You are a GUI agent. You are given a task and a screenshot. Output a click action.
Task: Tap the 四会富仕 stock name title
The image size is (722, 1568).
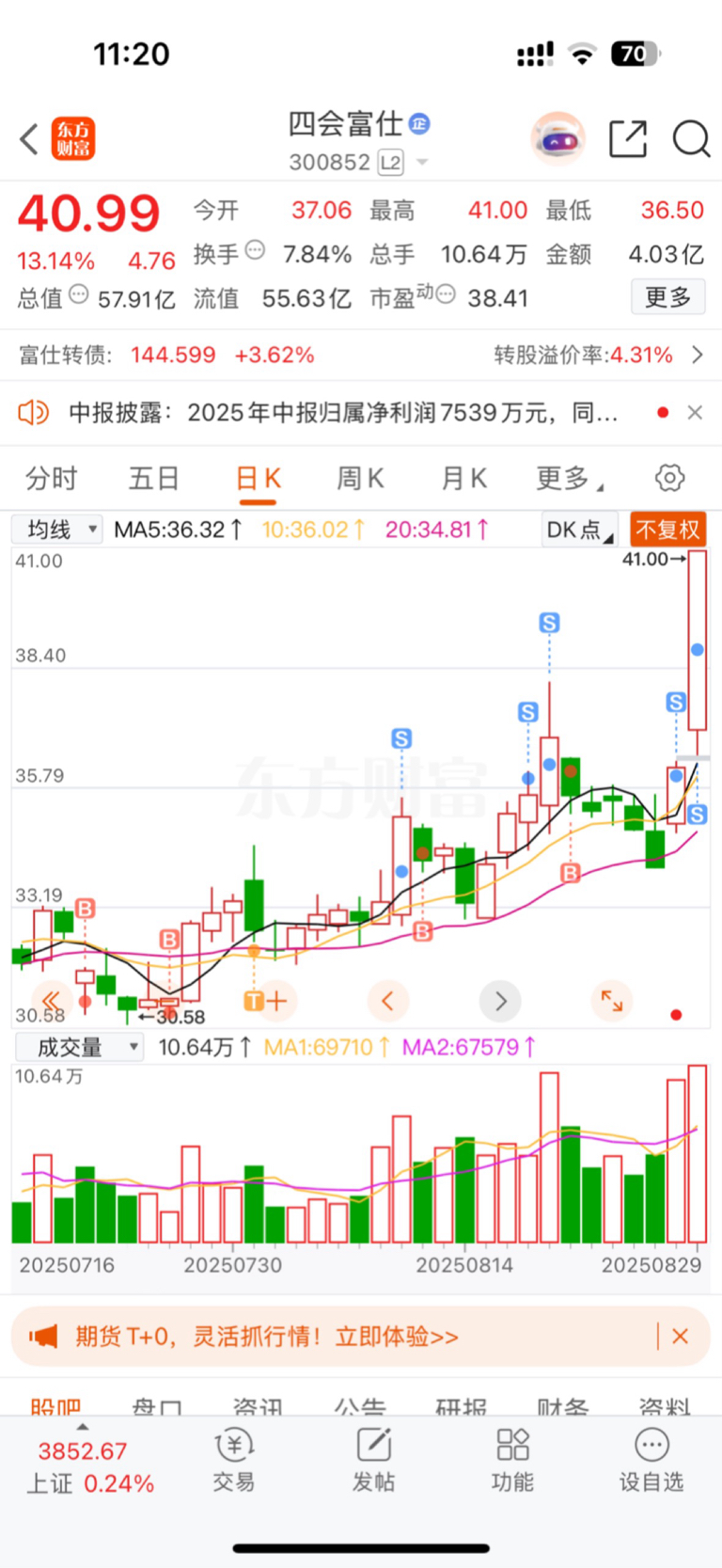tap(345, 123)
